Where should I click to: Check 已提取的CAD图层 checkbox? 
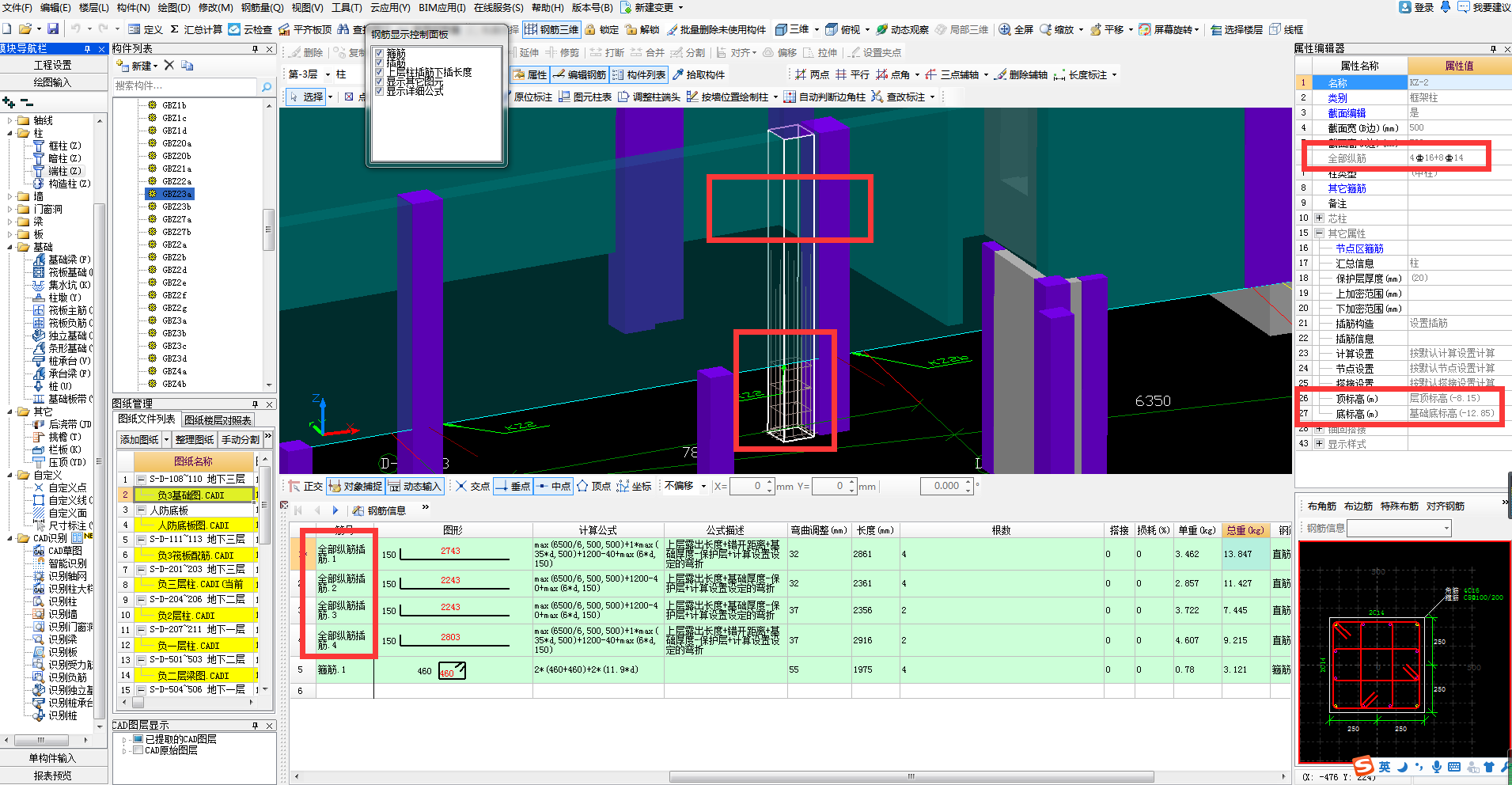click(x=138, y=739)
